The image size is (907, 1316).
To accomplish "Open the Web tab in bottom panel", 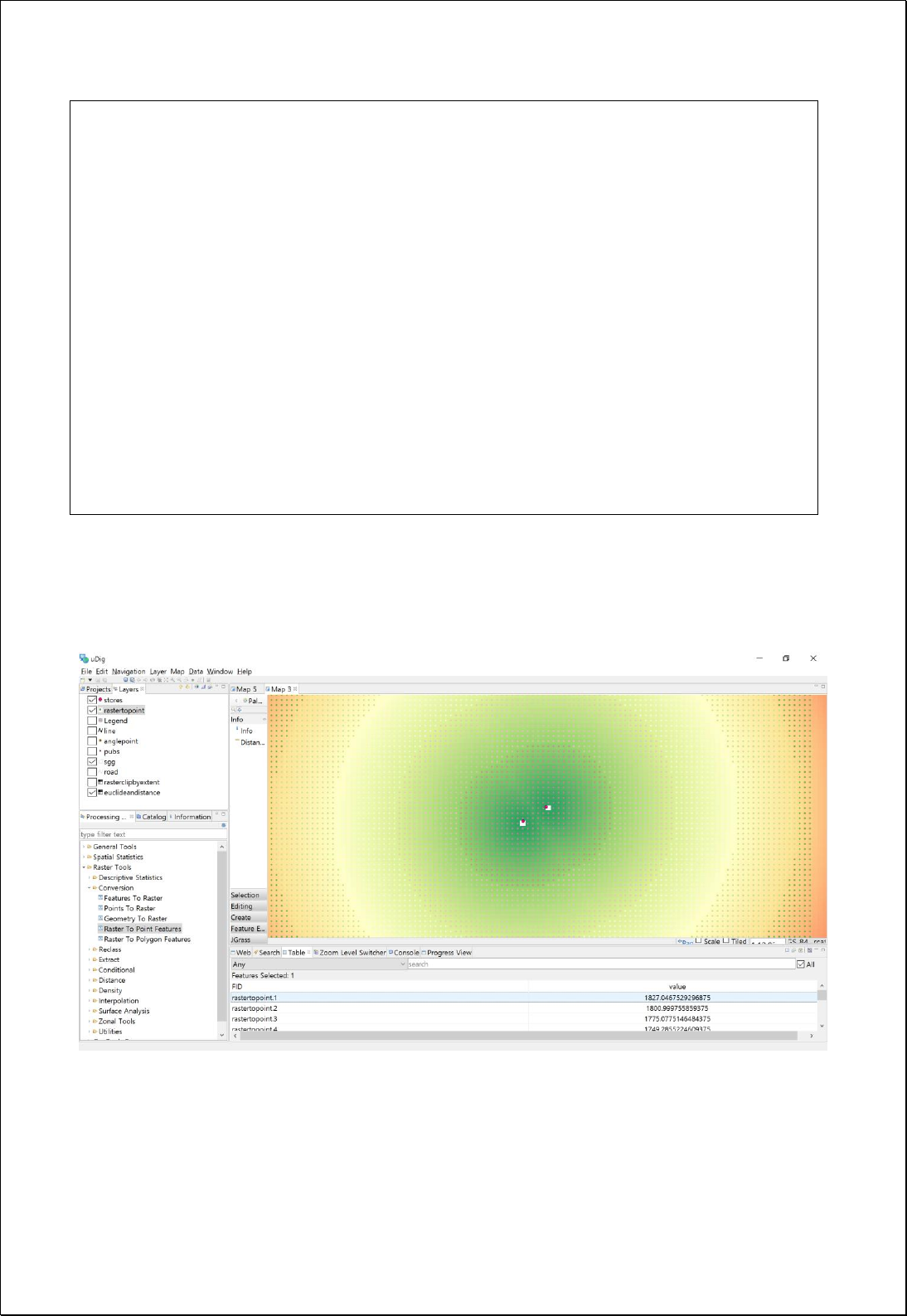I will tap(241, 953).
